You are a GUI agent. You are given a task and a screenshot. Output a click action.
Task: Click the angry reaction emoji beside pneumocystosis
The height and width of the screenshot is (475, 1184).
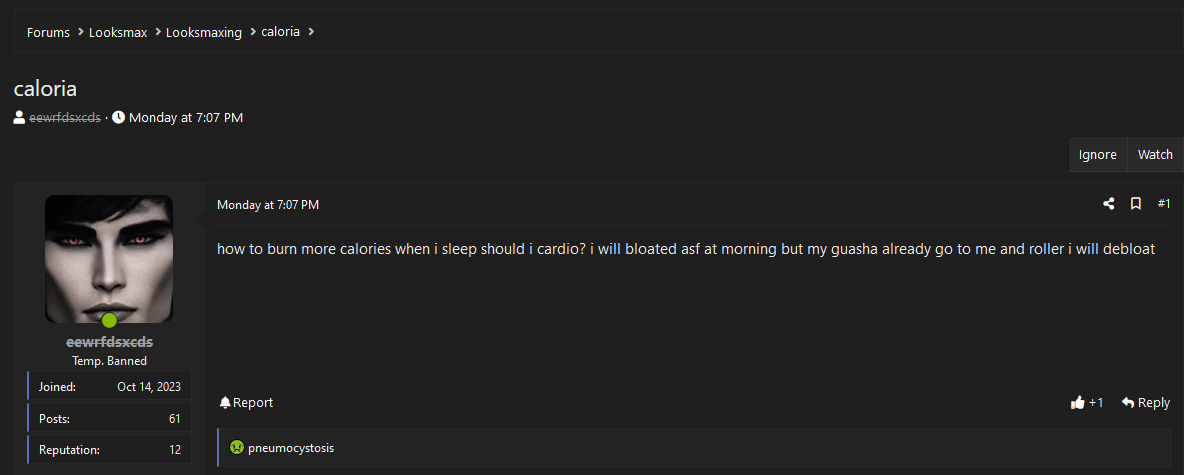tap(236, 447)
